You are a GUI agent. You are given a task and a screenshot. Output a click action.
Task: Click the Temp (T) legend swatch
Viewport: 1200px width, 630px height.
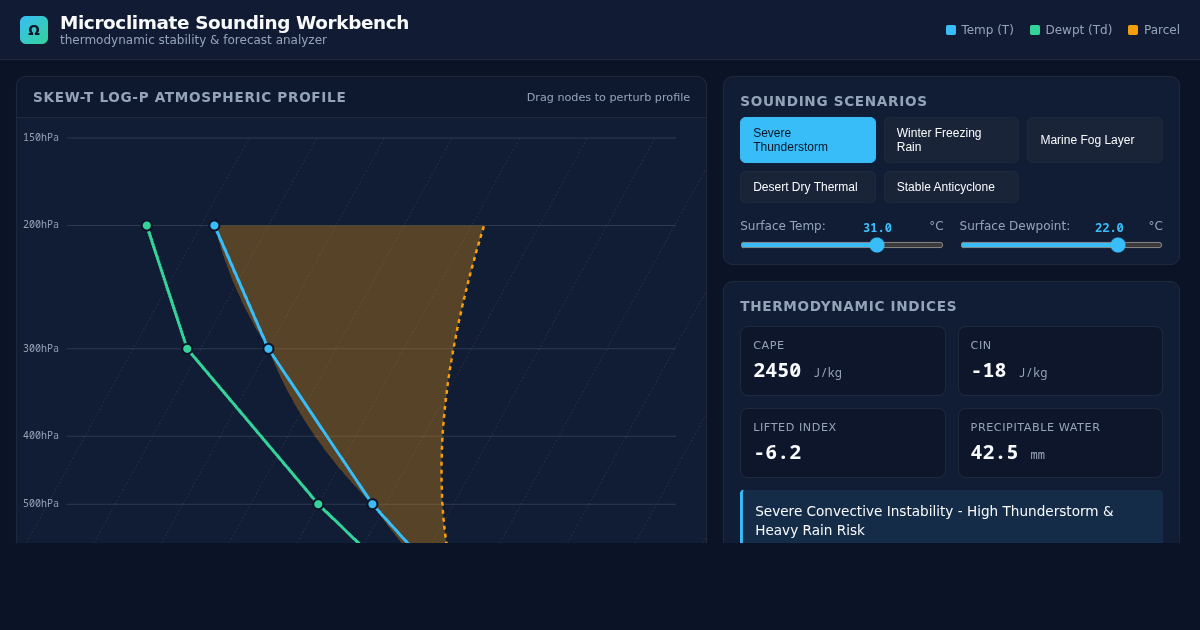(951, 30)
